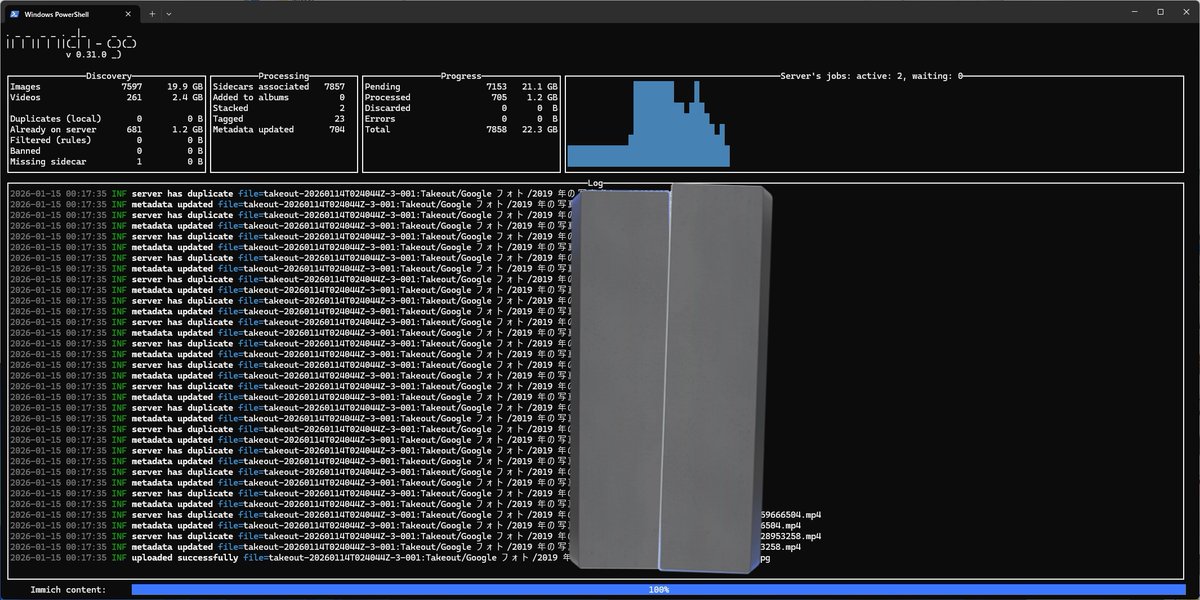Click the Pending row showing 7153
The width and height of the screenshot is (1200, 600).
(x=461, y=87)
